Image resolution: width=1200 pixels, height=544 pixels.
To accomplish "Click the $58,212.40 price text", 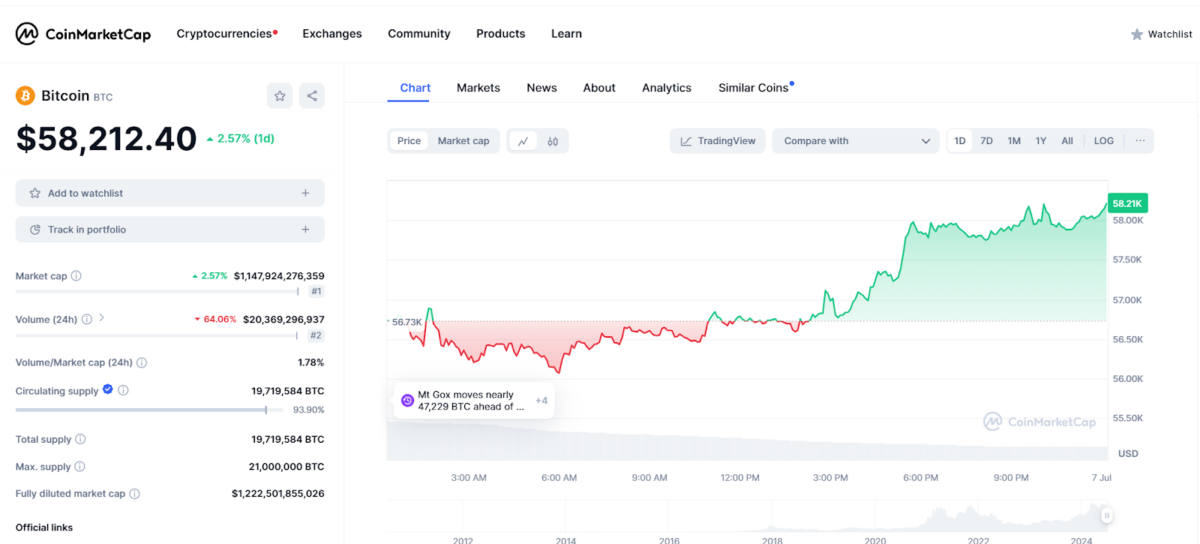I will pos(106,139).
